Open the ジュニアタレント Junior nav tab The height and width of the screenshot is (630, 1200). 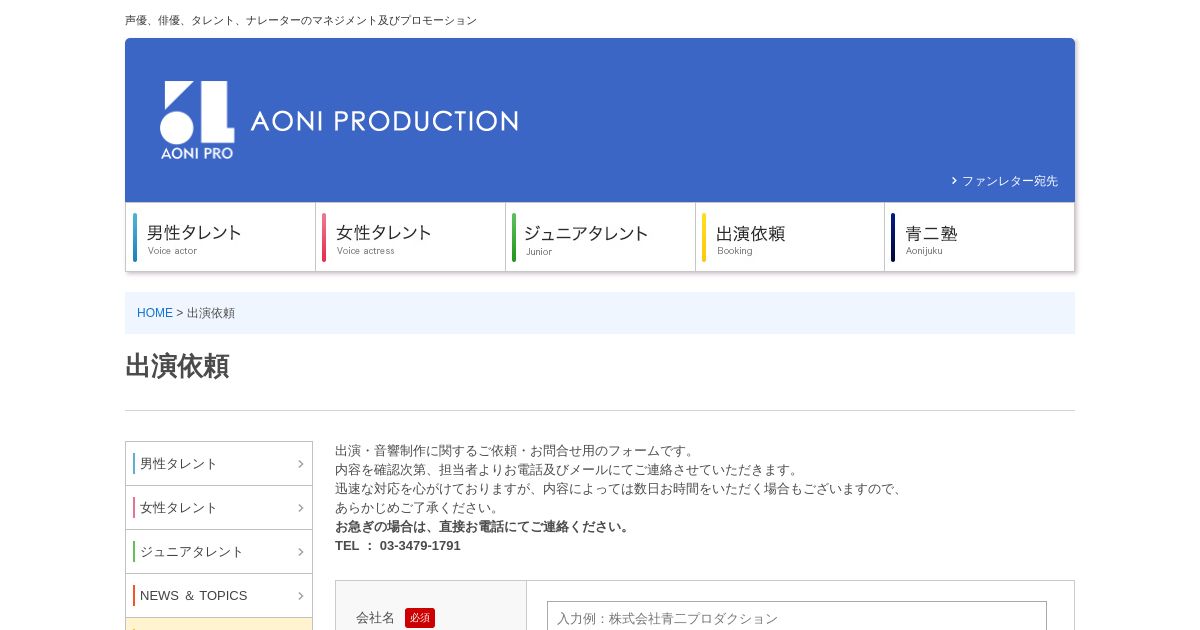(x=601, y=237)
